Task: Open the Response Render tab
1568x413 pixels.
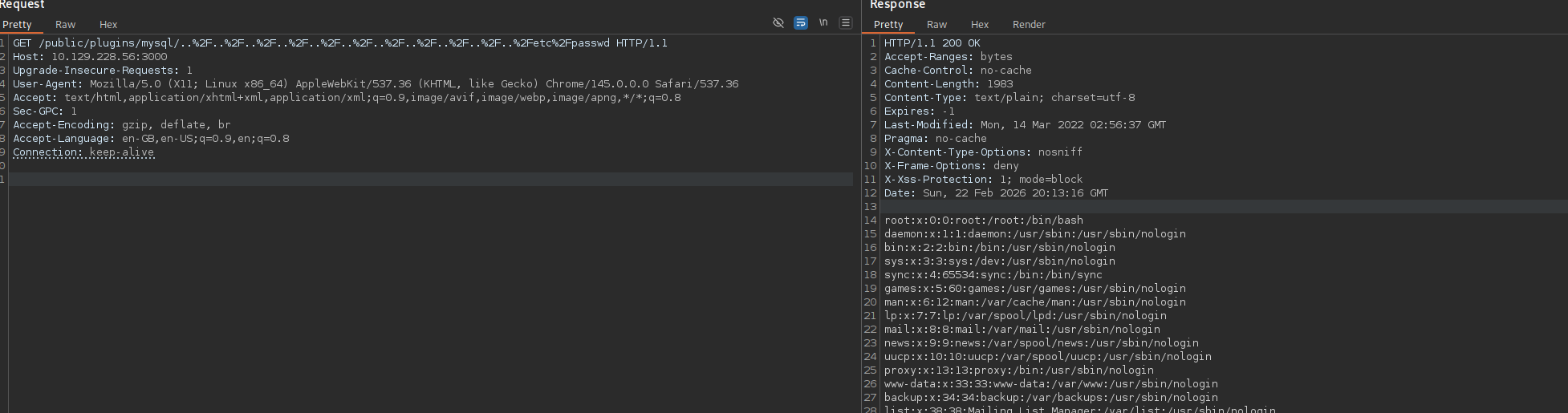Action: (x=1029, y=25)
